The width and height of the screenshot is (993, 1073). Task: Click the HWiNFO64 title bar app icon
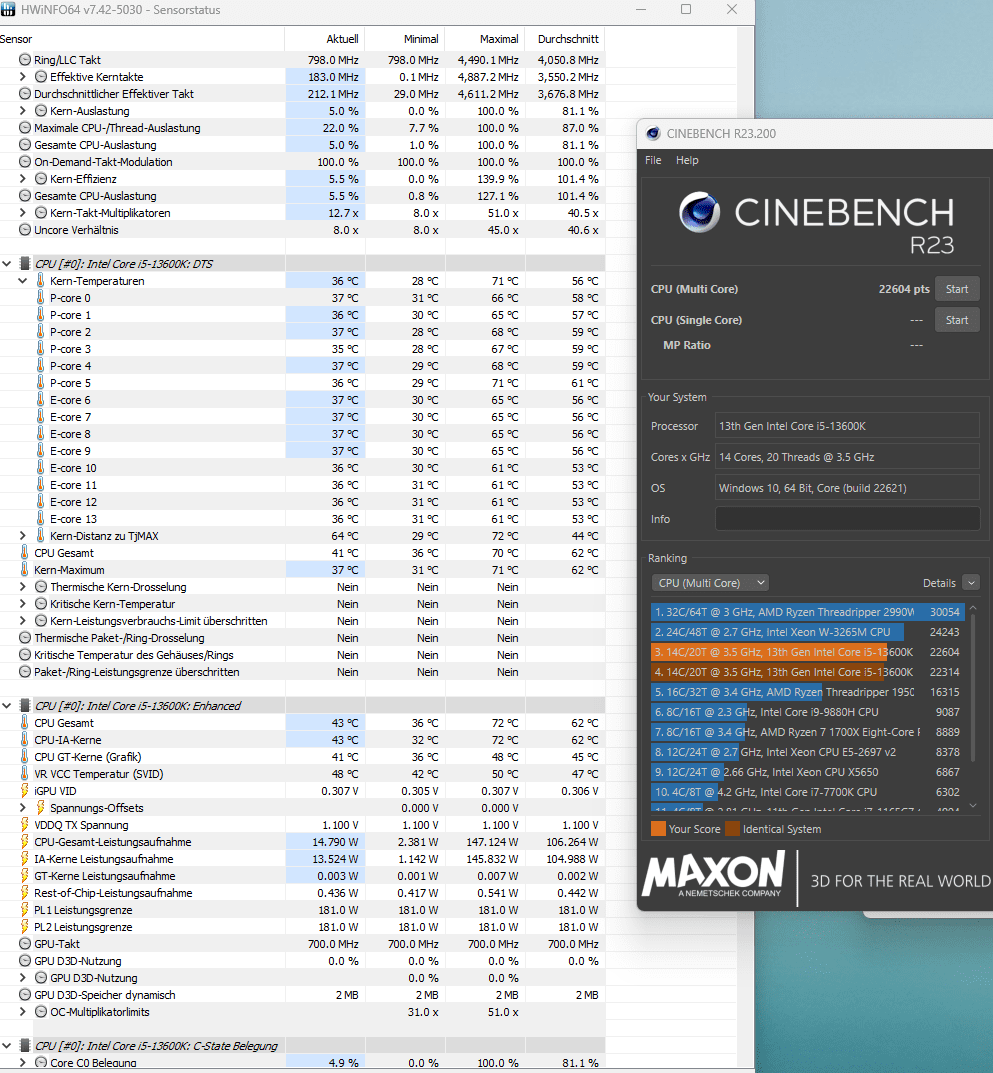pyautogui.click(x=8, y=10)
